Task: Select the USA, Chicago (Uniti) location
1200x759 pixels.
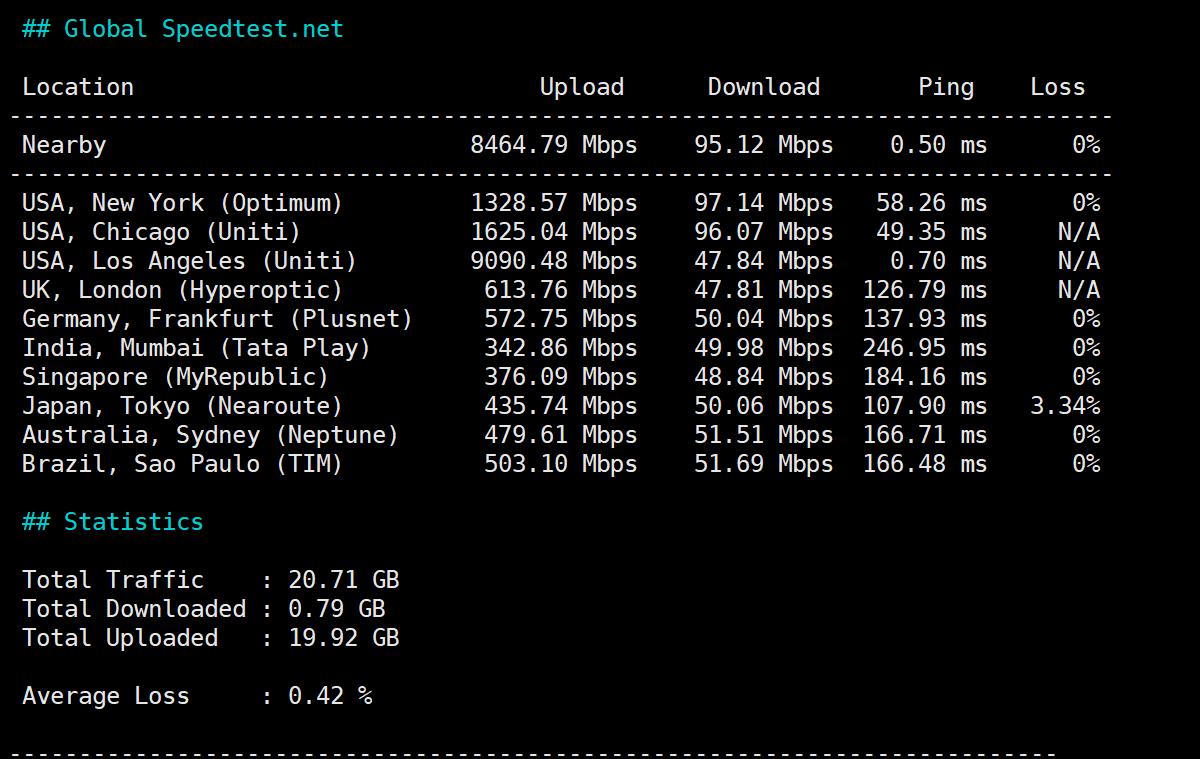Action: pyautogui.click(x=161, y=232)
